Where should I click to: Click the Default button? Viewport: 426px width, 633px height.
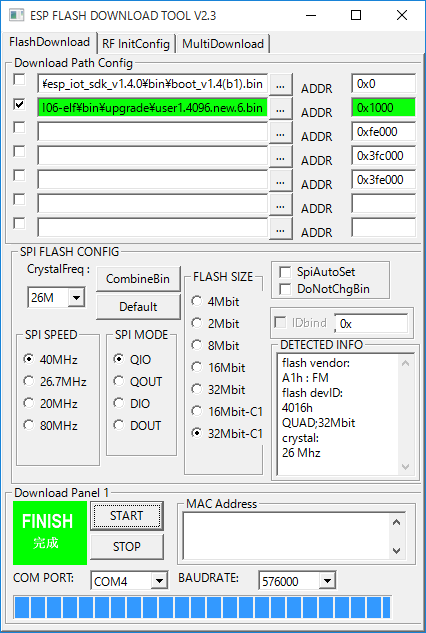point(138,307)
